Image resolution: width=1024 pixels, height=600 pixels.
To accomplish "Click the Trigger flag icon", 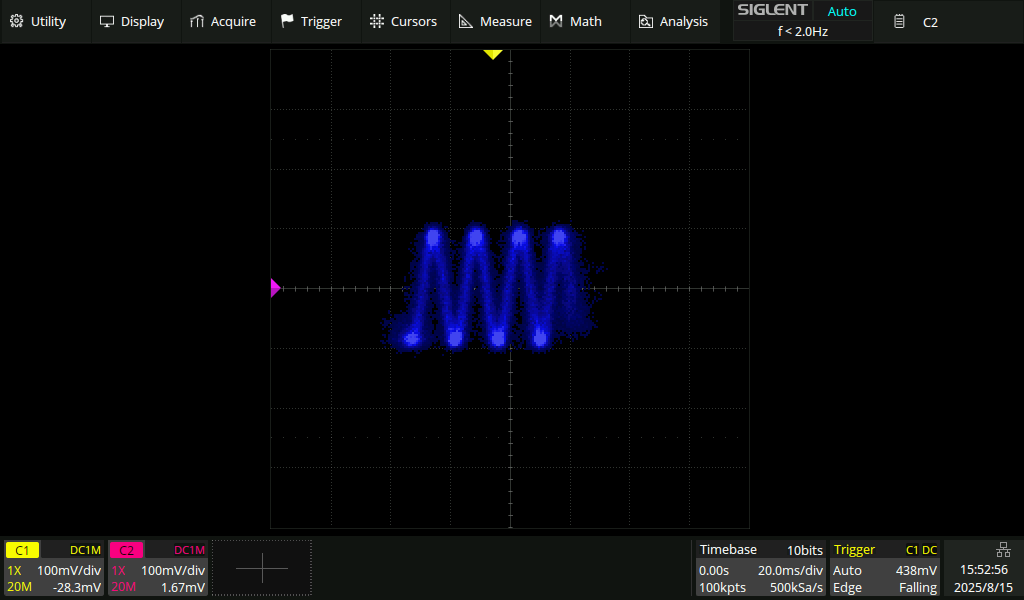I will pyautogui.click(x=287, y=21).
